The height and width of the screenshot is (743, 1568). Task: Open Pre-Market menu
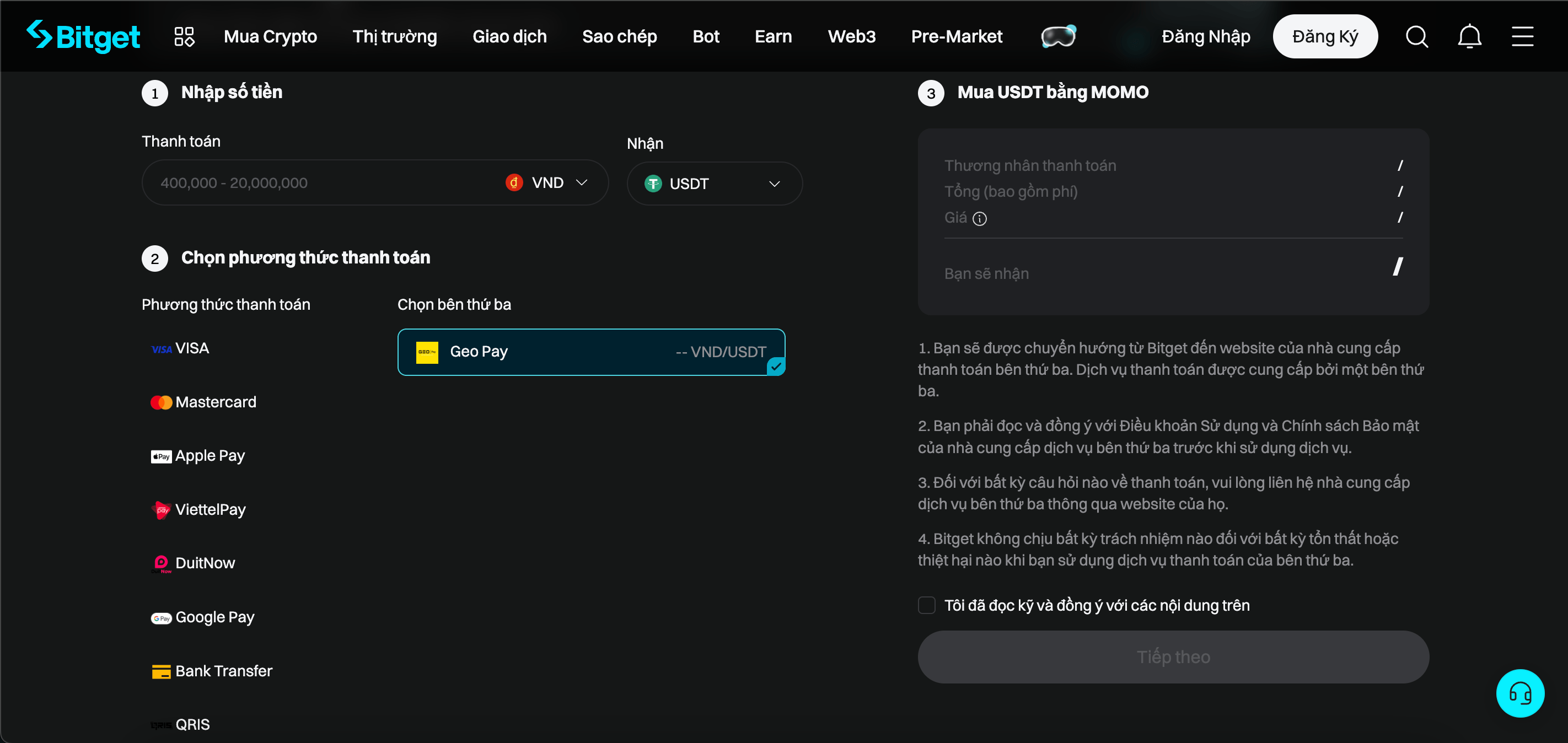click(956, 36)
